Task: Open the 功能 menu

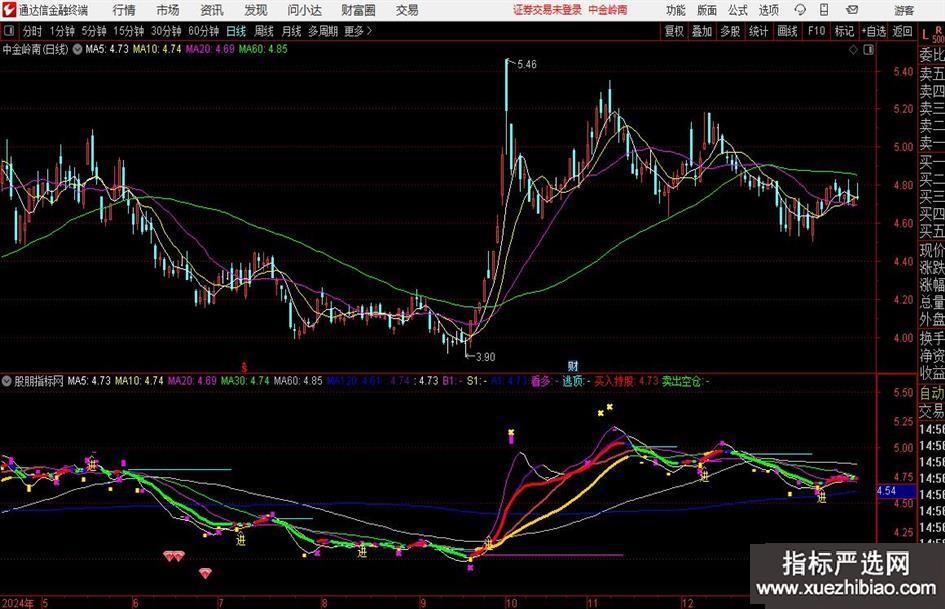Action: [x=676, y=10]
